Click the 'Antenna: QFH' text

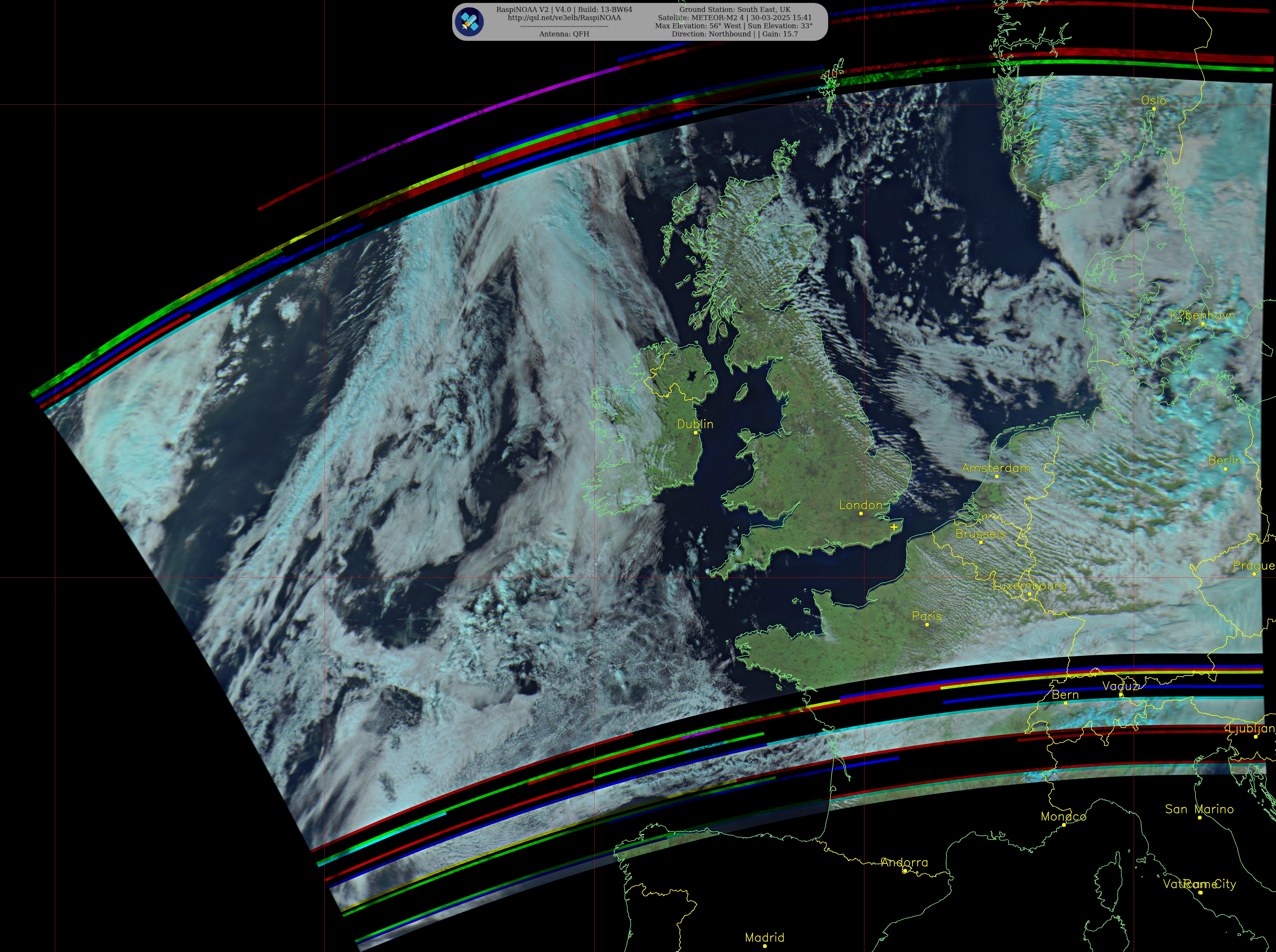click(x=564, y=34)
